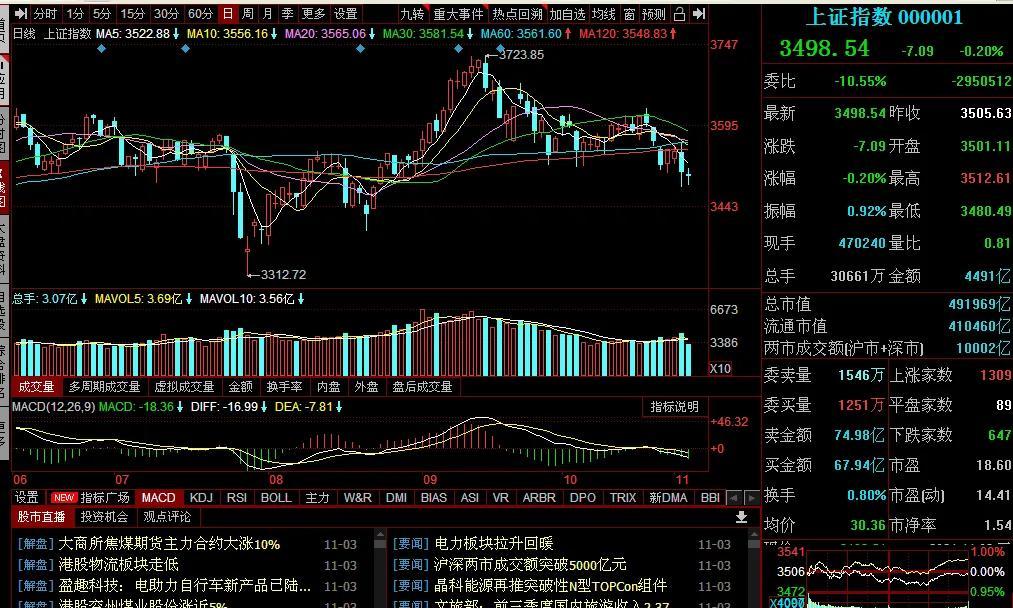The image size is (1013, 608).
Task: Open 设置 in the top chart toolbar
Action: [x=346, y=14]
